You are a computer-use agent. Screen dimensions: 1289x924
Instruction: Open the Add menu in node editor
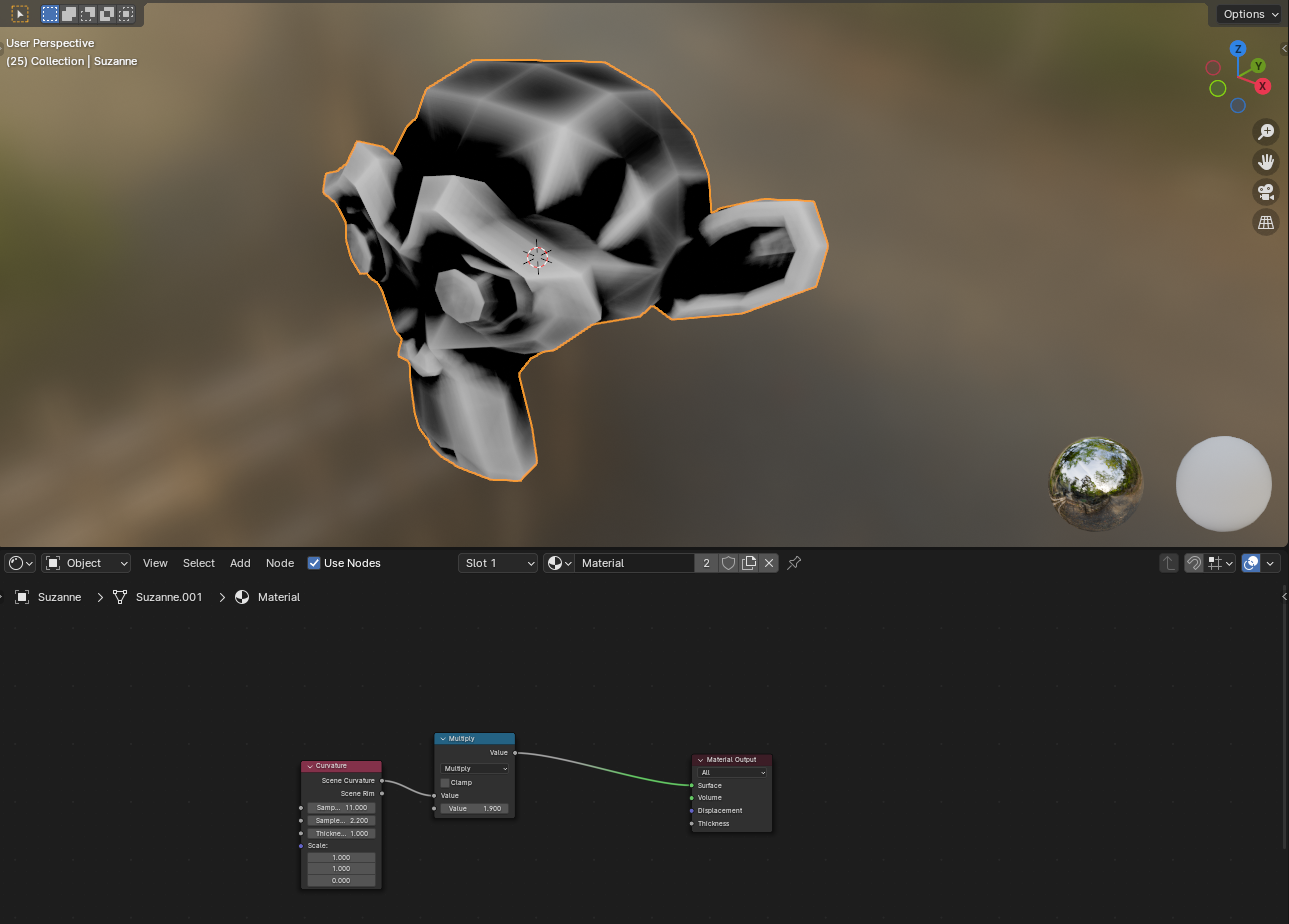pos(240,563)
